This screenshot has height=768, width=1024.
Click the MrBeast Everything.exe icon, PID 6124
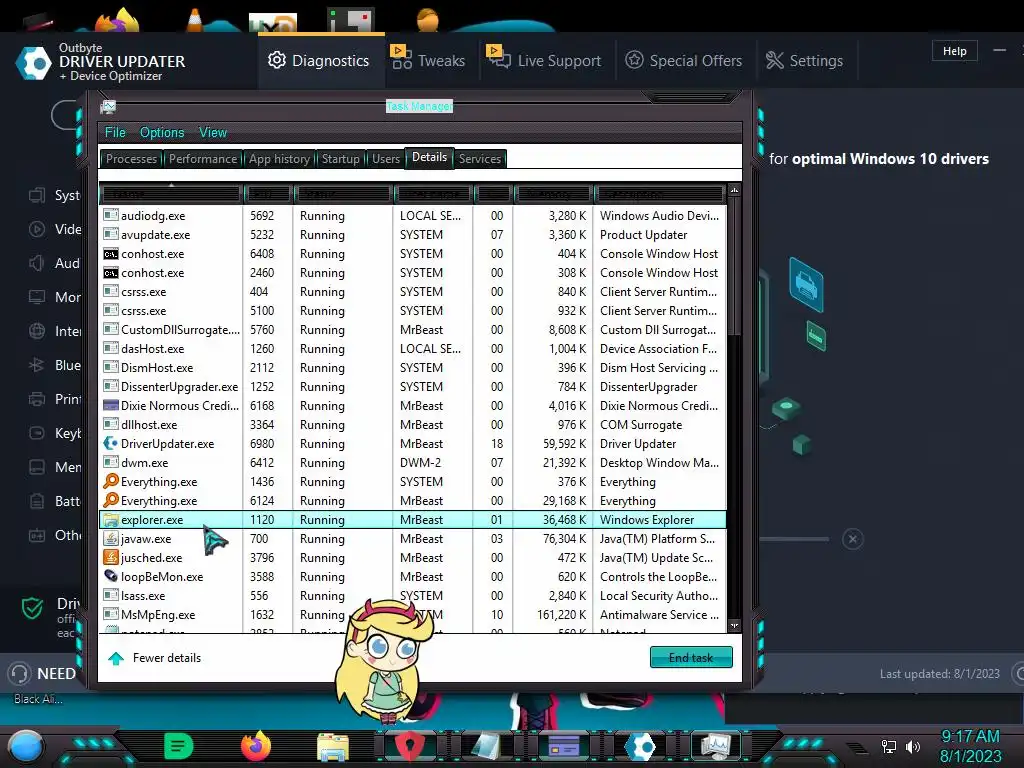[x=111, y=500]
